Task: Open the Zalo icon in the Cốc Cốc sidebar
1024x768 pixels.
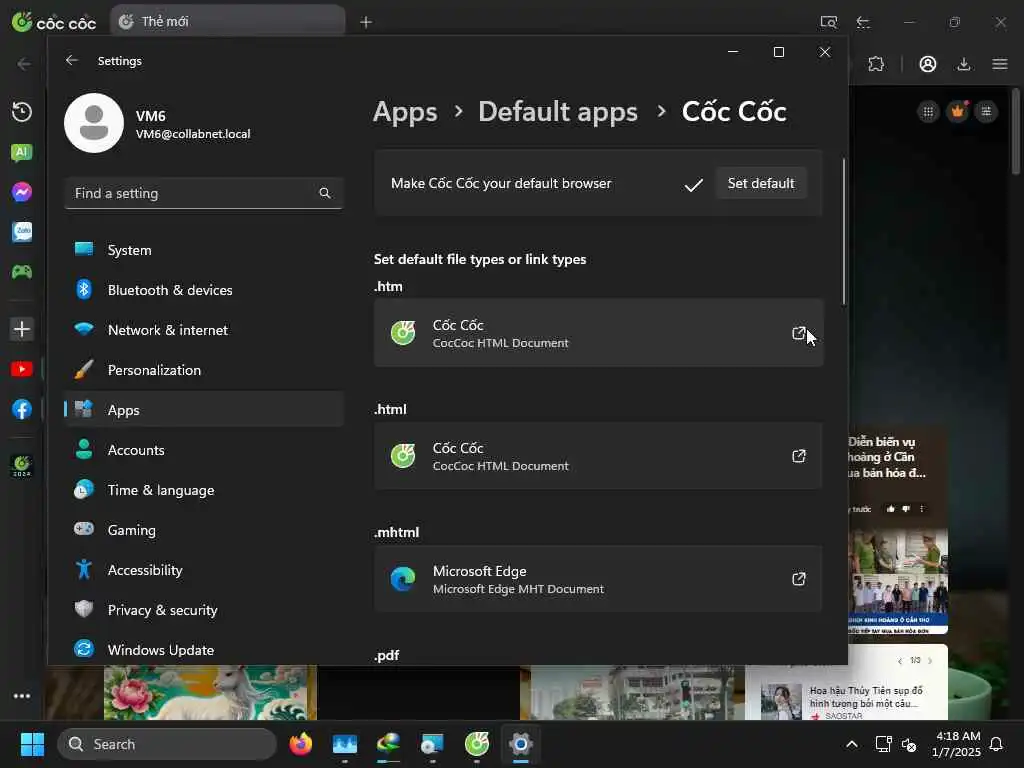Action: (x=22, y=232)
